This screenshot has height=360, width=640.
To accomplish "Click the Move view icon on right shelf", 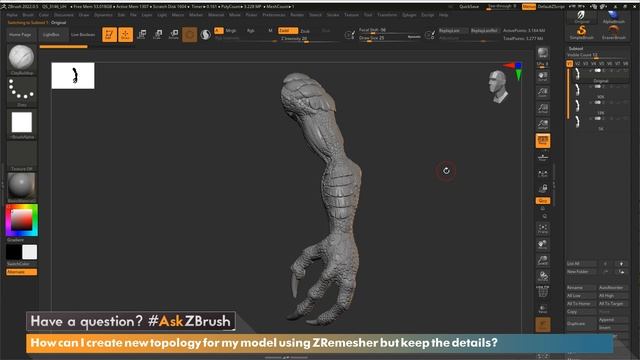I will tap(542, 245).
